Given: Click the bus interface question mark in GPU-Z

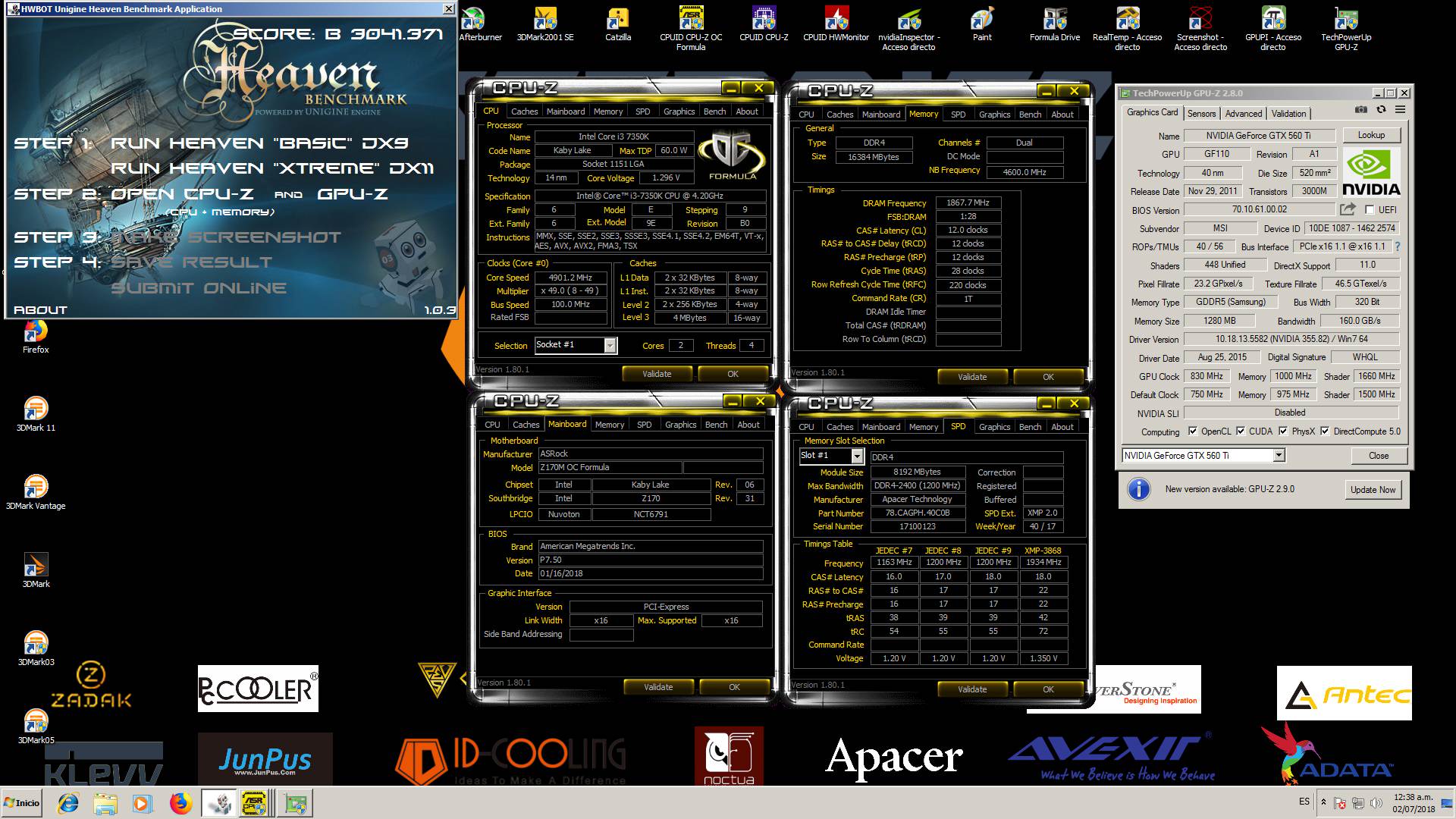Looking at the screenshot, I should pyautogui.click(x=1398, y=246).
